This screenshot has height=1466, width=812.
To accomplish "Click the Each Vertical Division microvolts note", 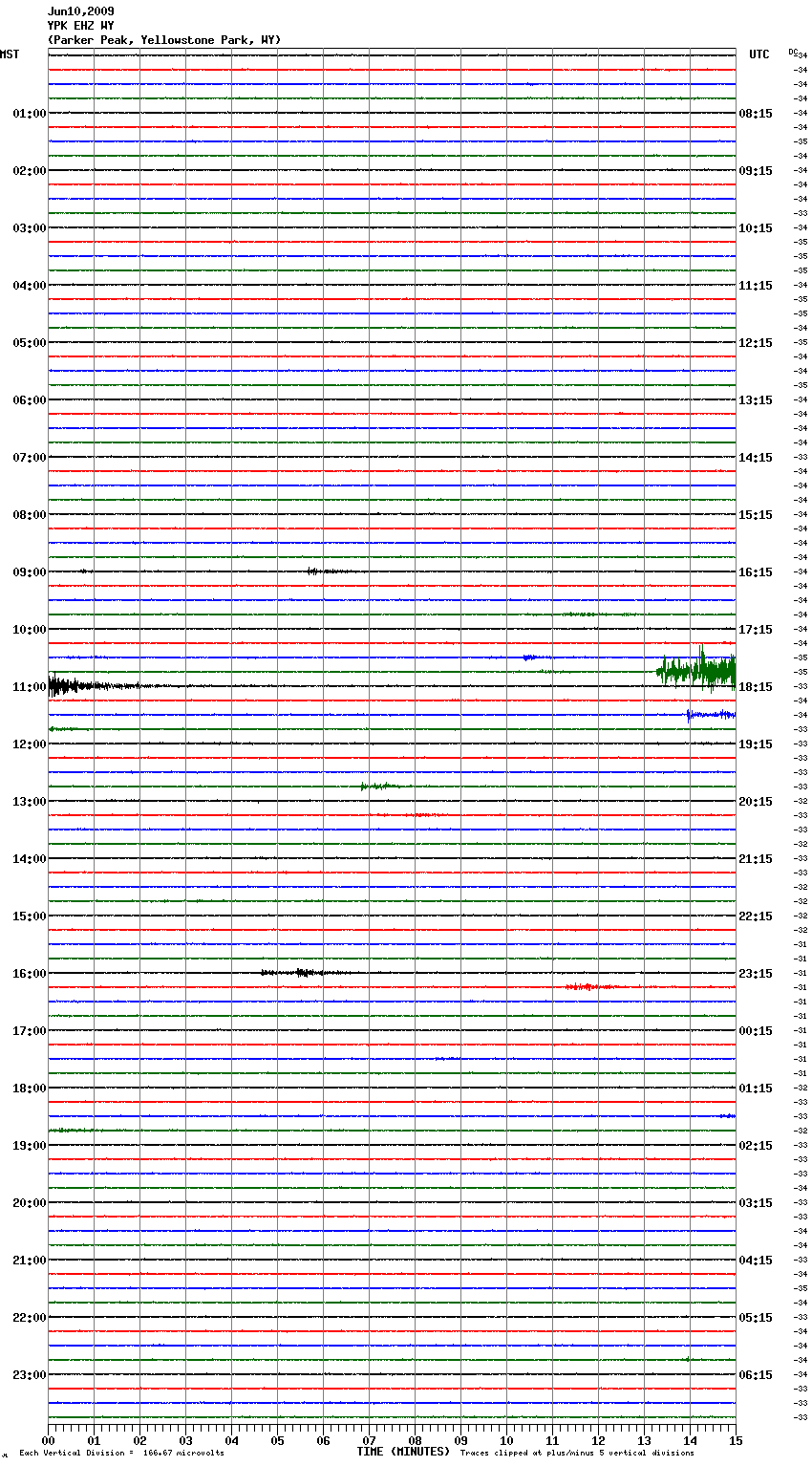I will [x=121, y=1453].
